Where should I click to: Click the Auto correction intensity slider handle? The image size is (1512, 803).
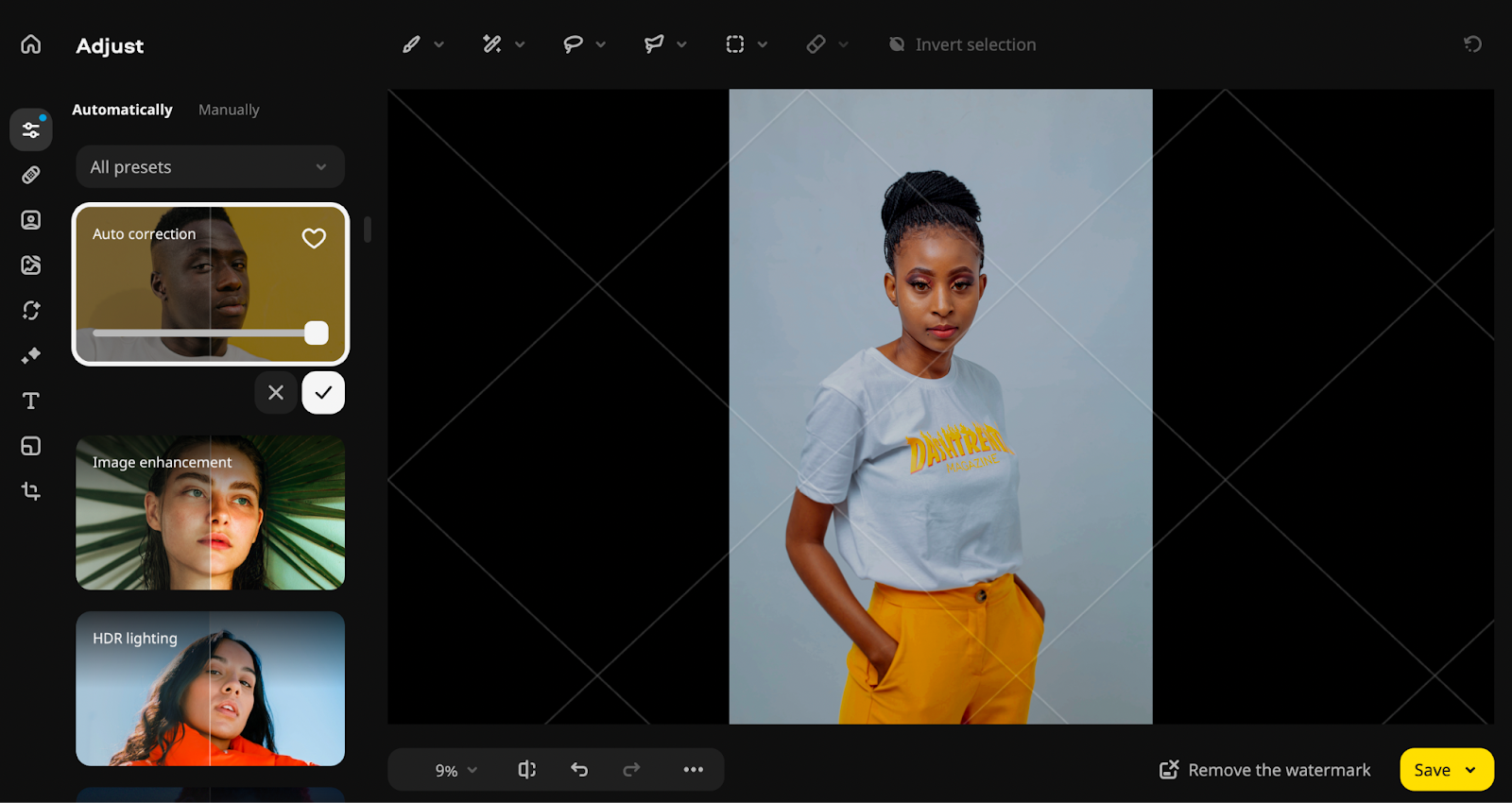(x=317, y=333)
